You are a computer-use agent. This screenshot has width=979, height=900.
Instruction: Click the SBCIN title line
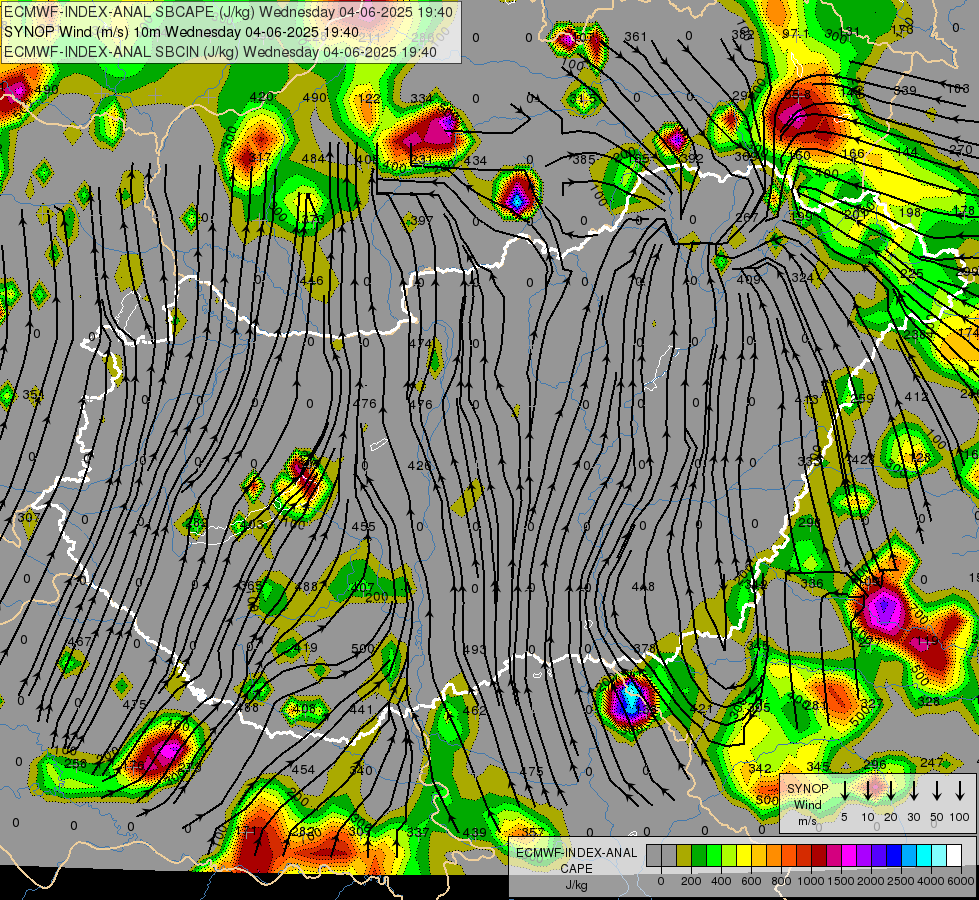point(220,52)
